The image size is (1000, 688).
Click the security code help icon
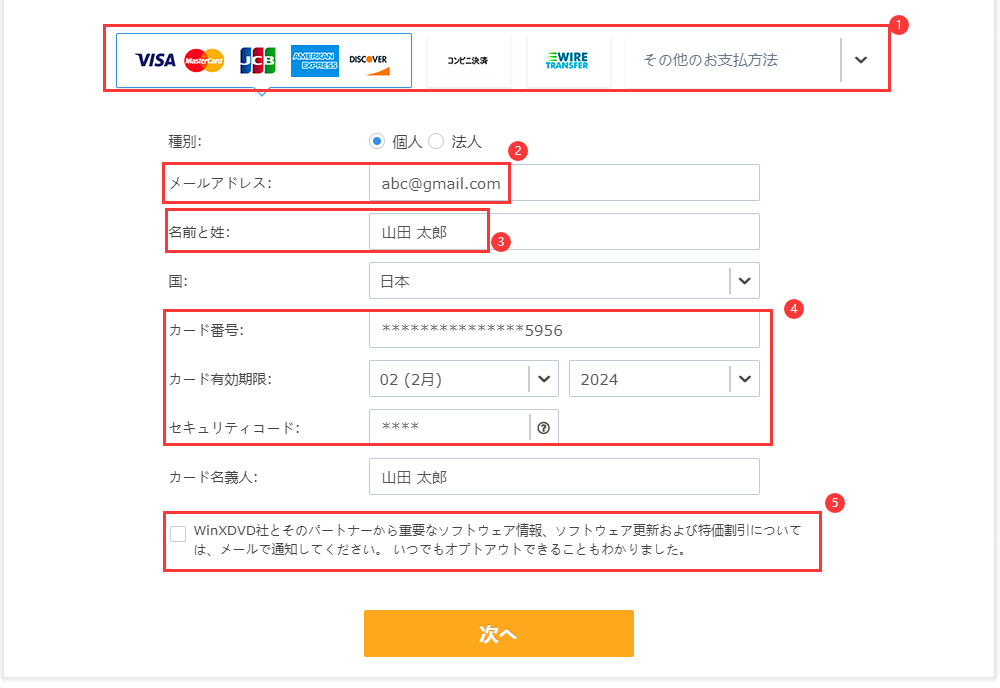[x=544, y=427]
